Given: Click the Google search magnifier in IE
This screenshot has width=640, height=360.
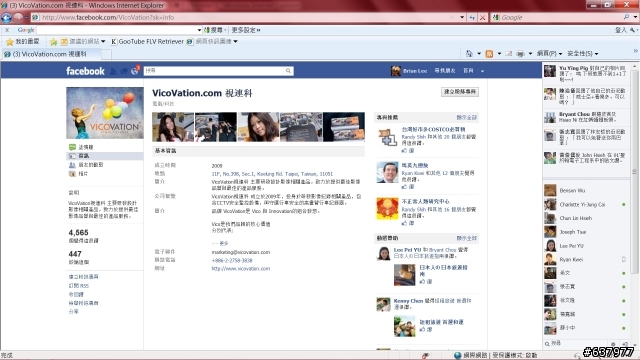Looking at the screenshot, I should point(626,17).
